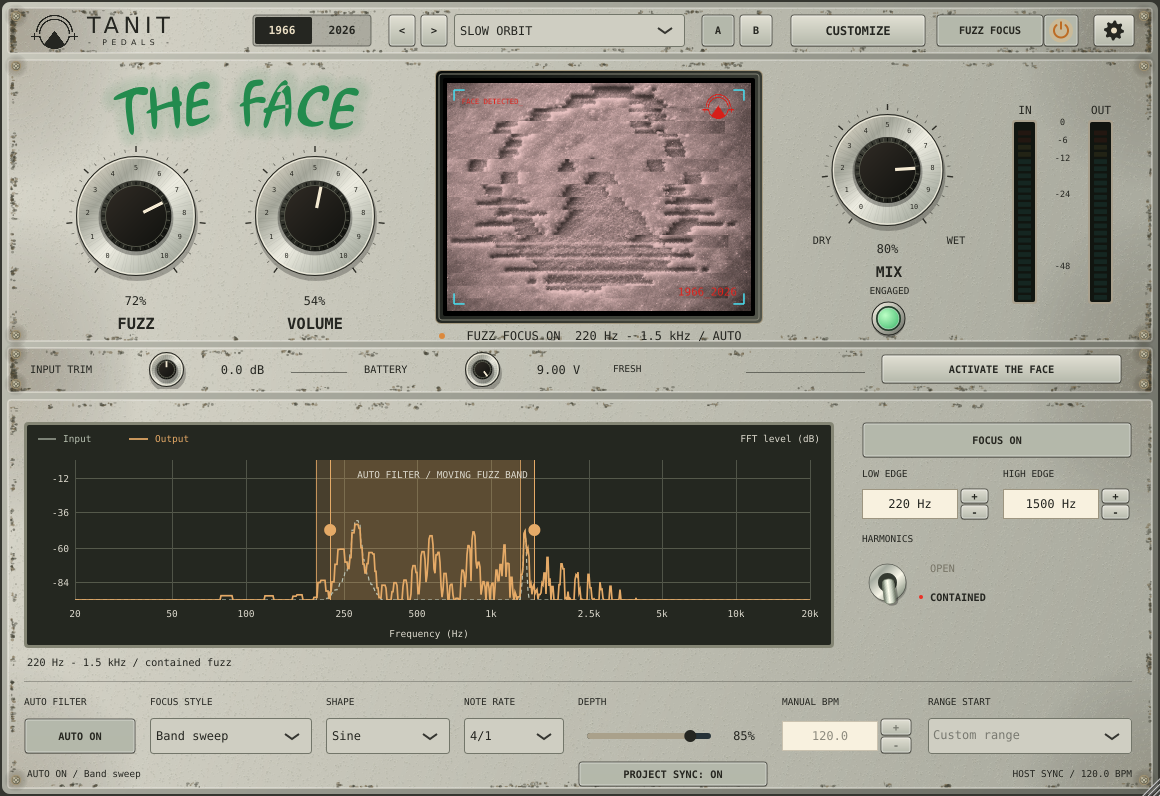Open the settings gear icon

tap(1113, 30)
